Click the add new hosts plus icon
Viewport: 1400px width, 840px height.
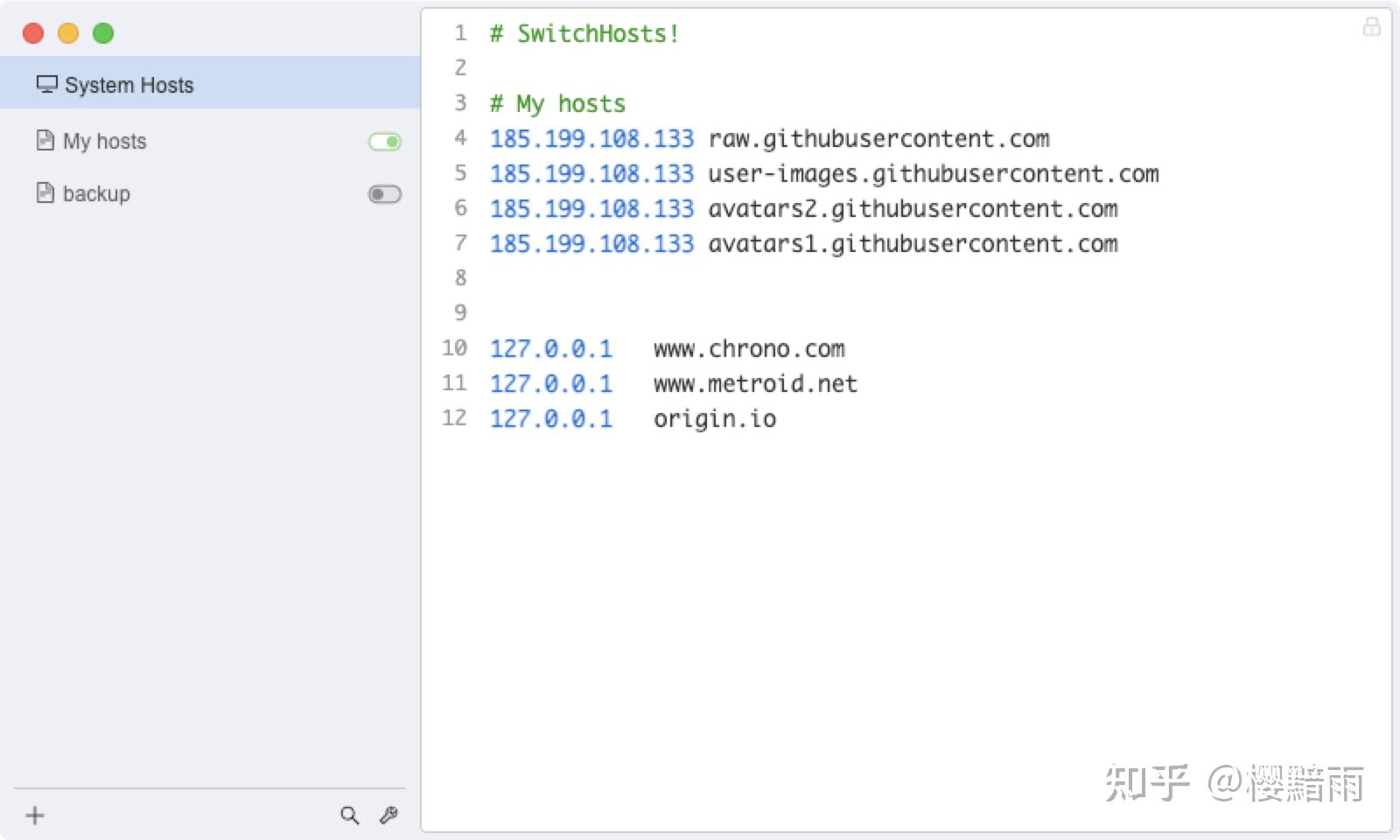pyautogui.click(x=35, y=815)
